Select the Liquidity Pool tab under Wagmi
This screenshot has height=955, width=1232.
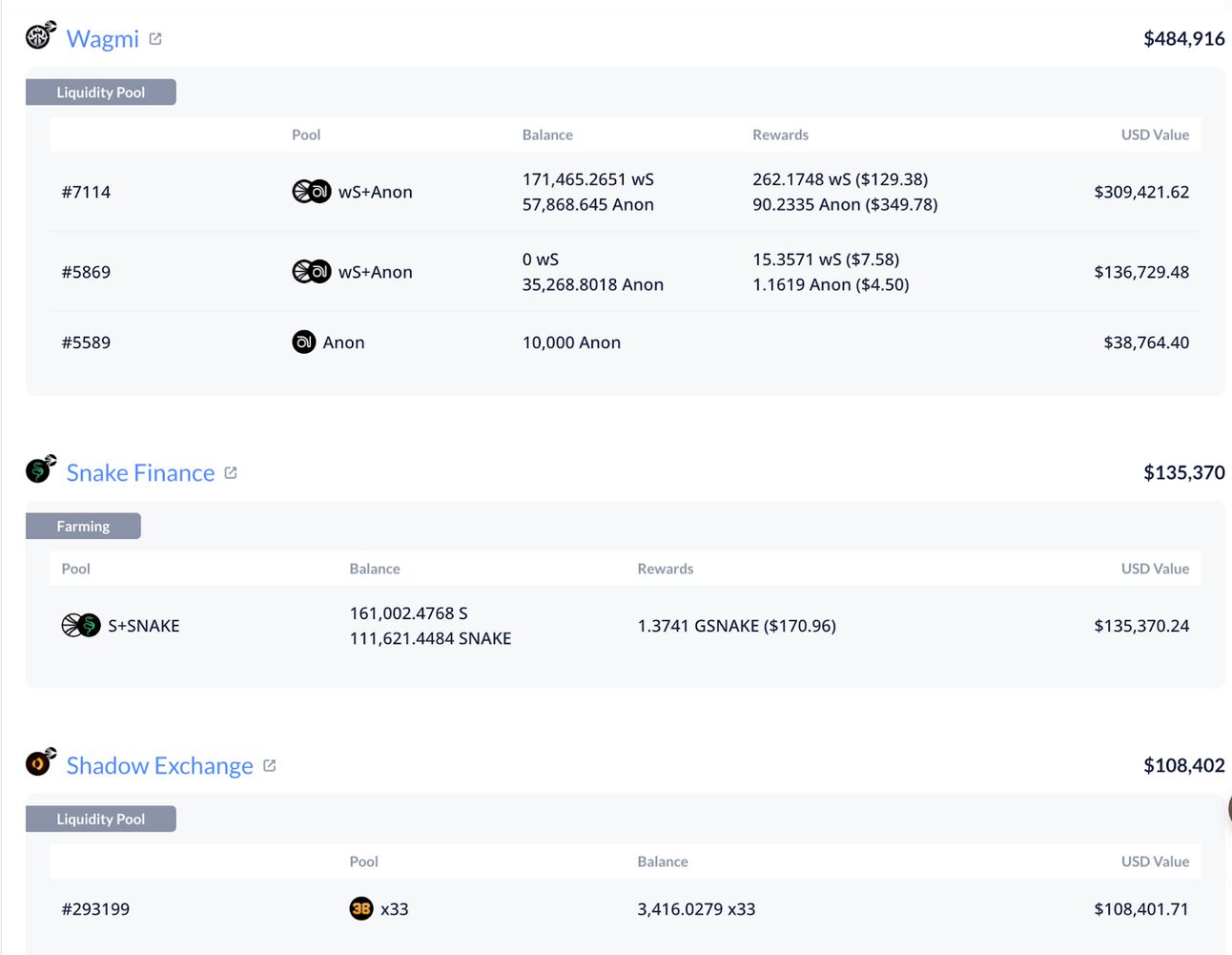point(101,93)
